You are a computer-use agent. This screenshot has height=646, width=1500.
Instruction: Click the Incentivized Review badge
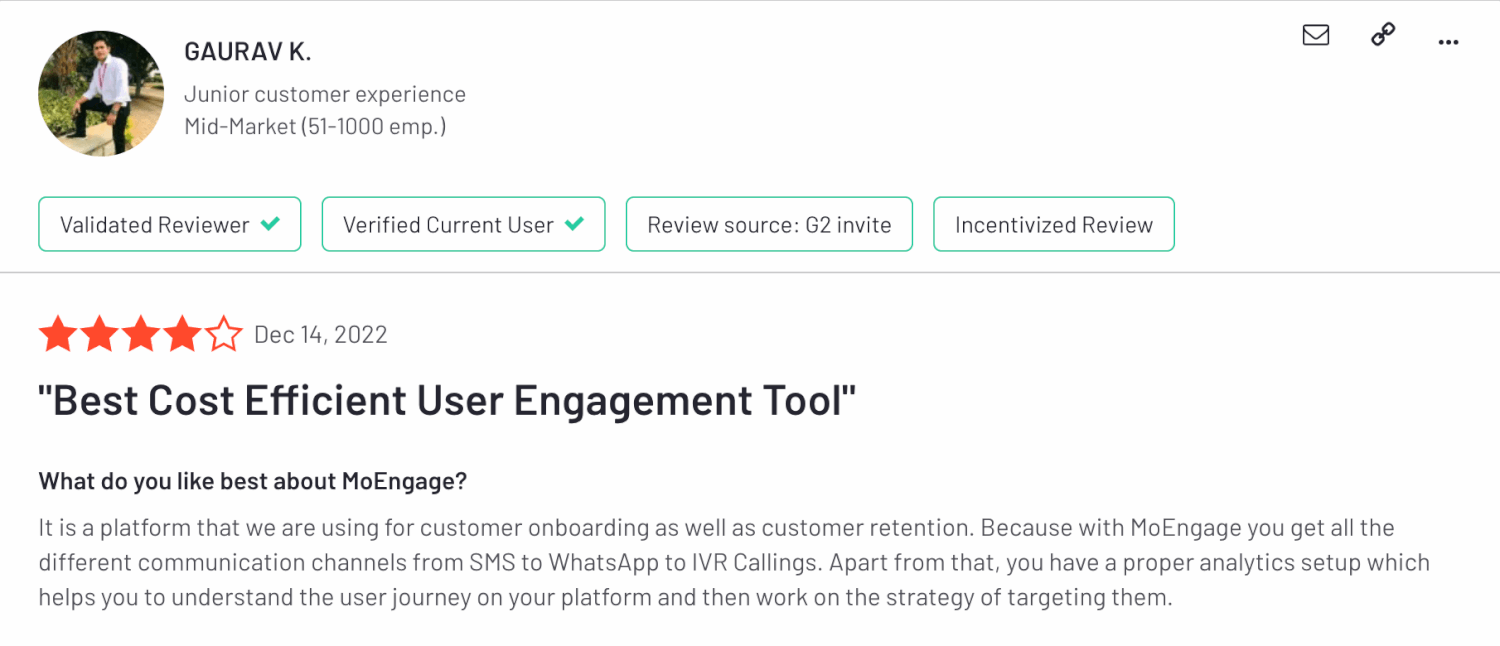pyautogui.click(x=1053, y=224)
